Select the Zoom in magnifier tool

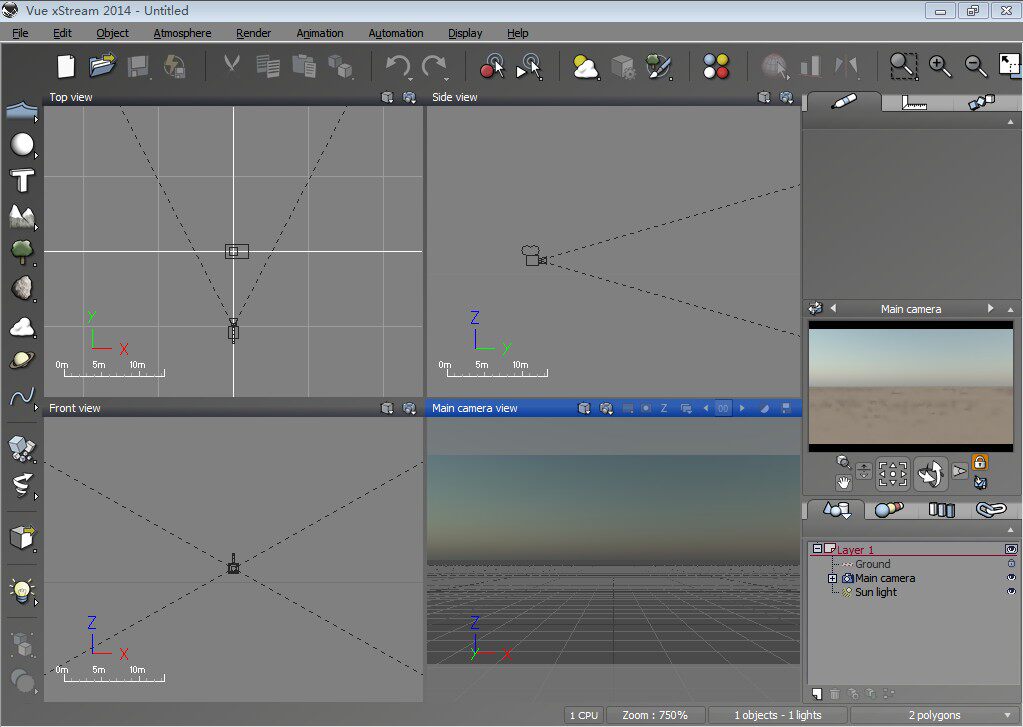tap(940, 66)
